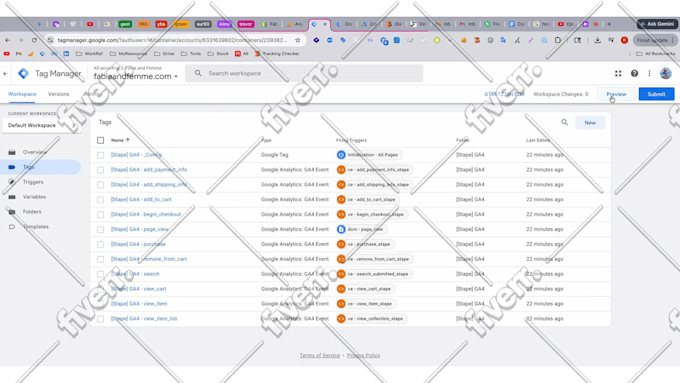680x383 pixels.
Task: Click the YouTube bookmark icon in the bookmarks bar
Action: [x=7, y=54]
